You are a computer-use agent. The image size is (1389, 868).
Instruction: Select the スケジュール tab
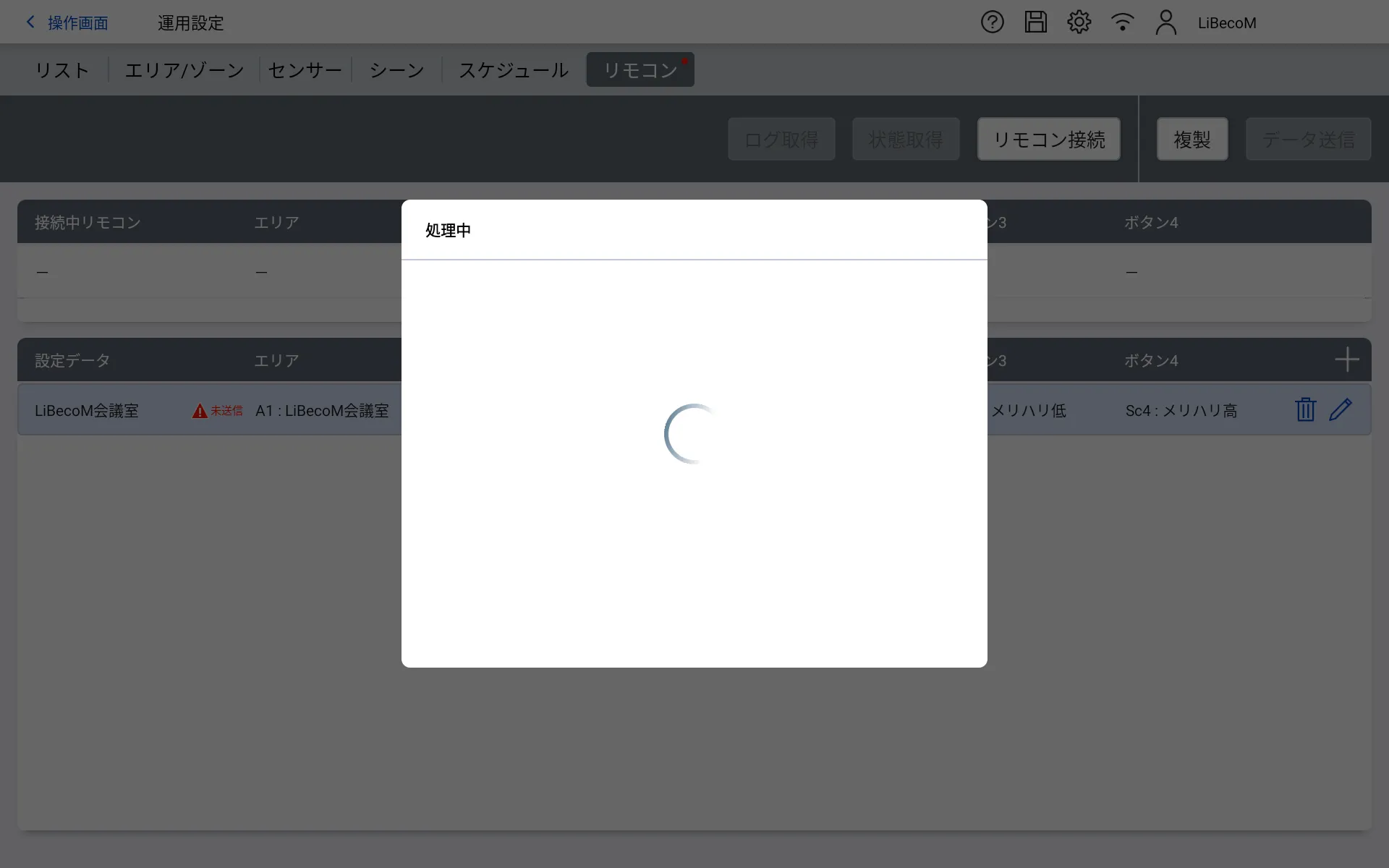(514, 70)
